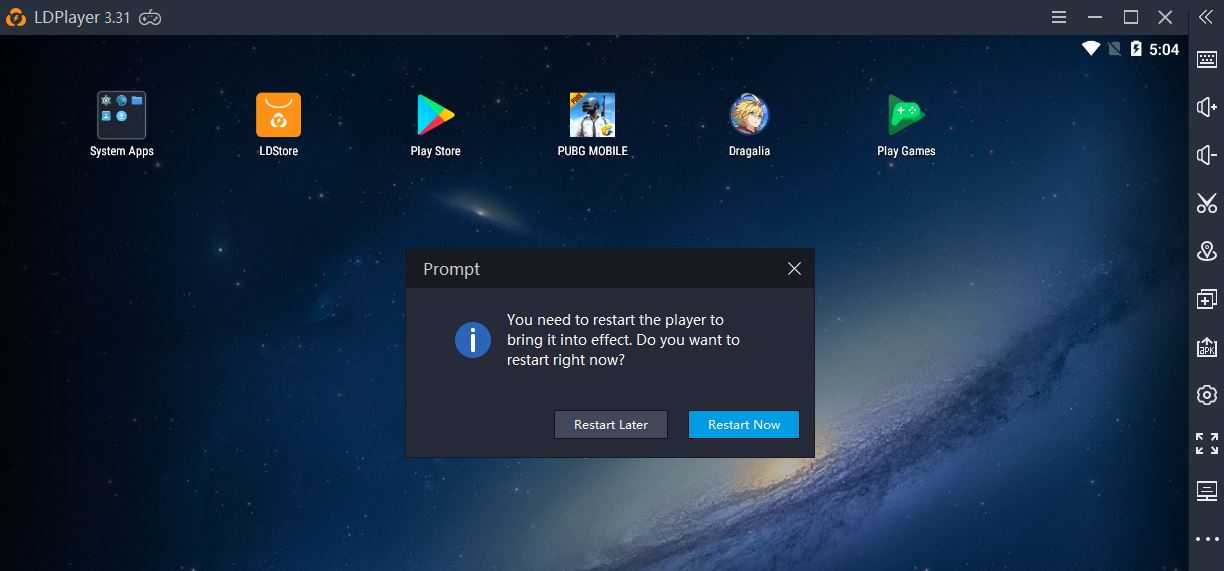Launch the LDStore app

pyautogui.click(x=278, y=115)
